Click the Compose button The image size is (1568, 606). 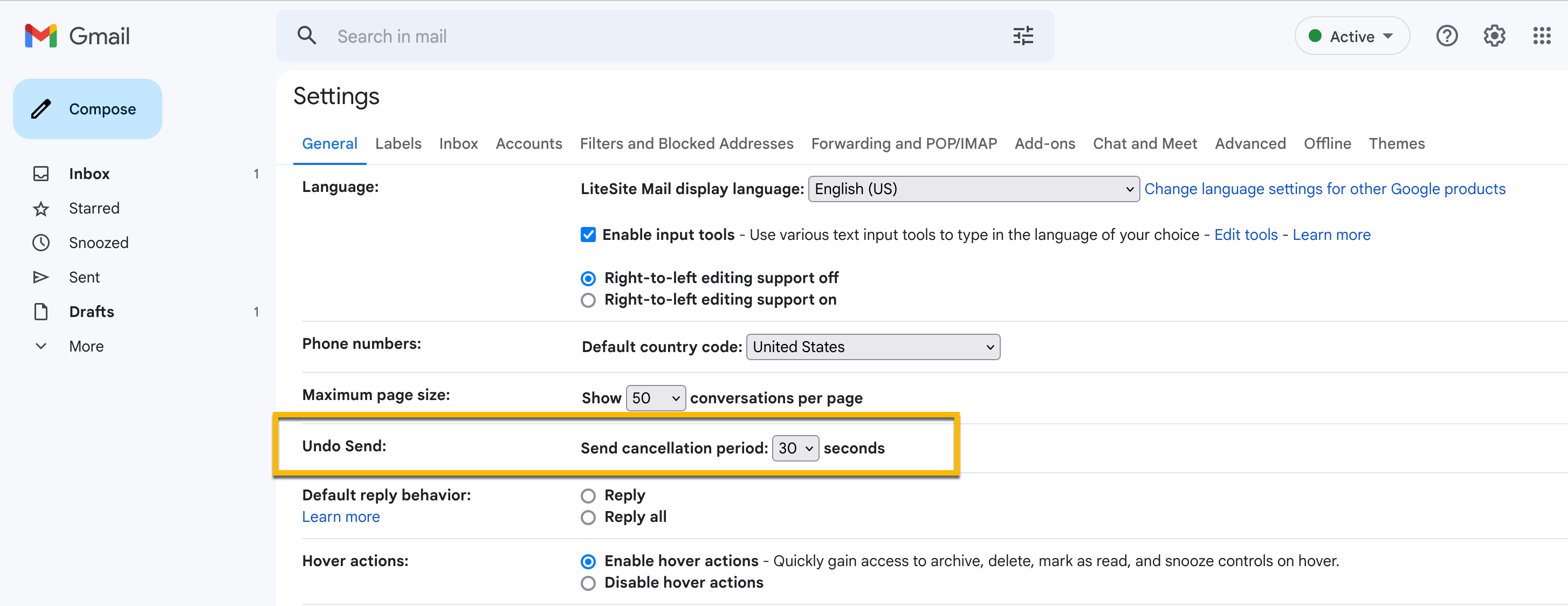88,109
